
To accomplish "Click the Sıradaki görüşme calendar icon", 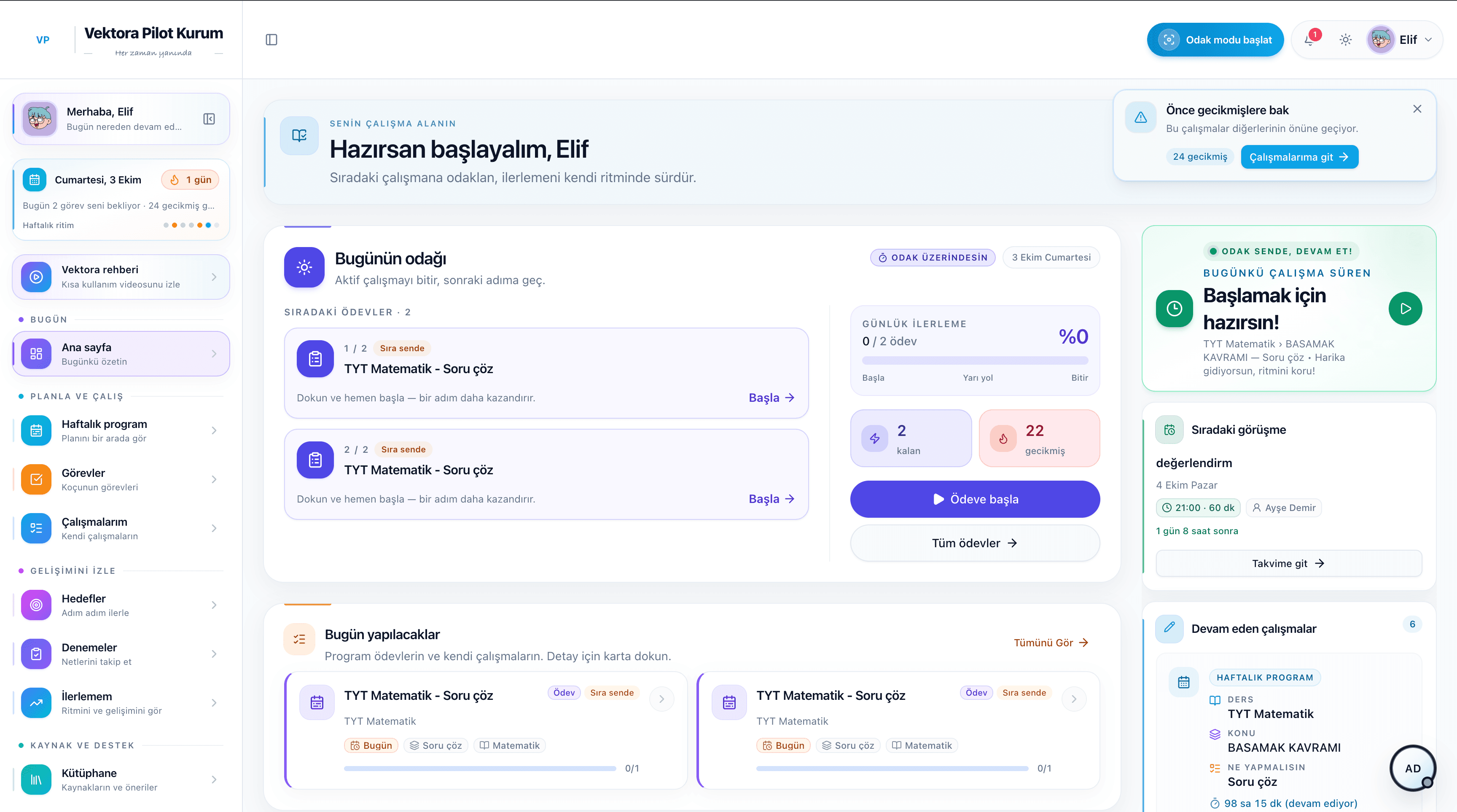I will [x=1169, y=430].
